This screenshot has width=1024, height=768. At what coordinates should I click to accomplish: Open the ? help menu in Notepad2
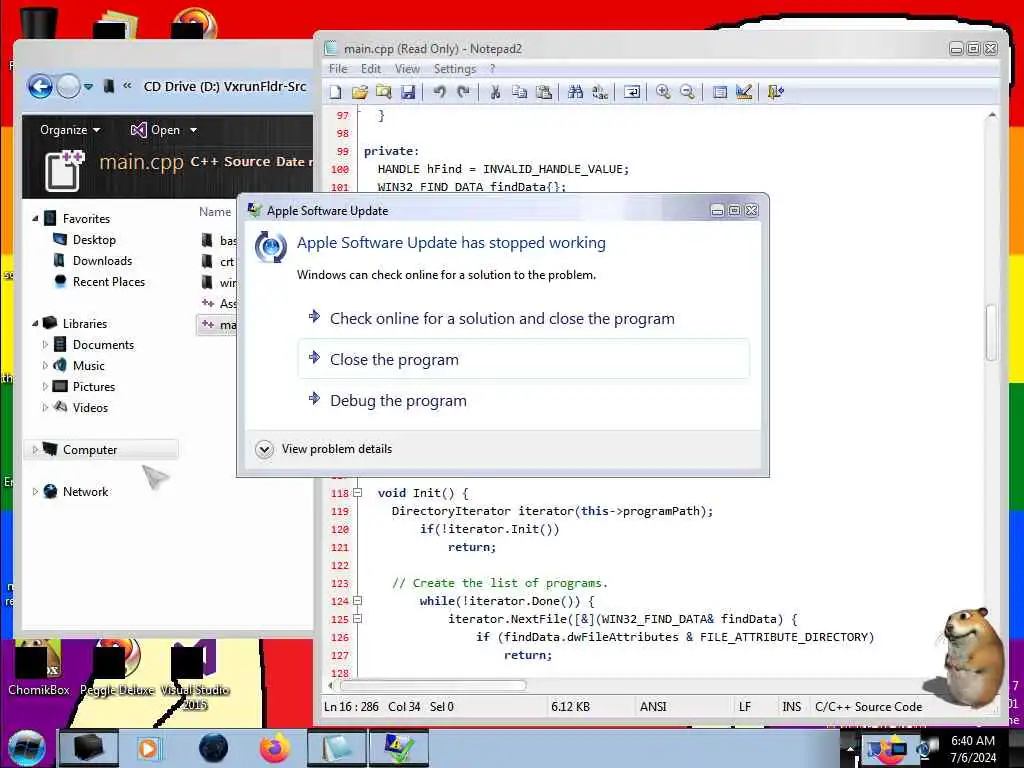pyautogui.click(x=492, y=69)
